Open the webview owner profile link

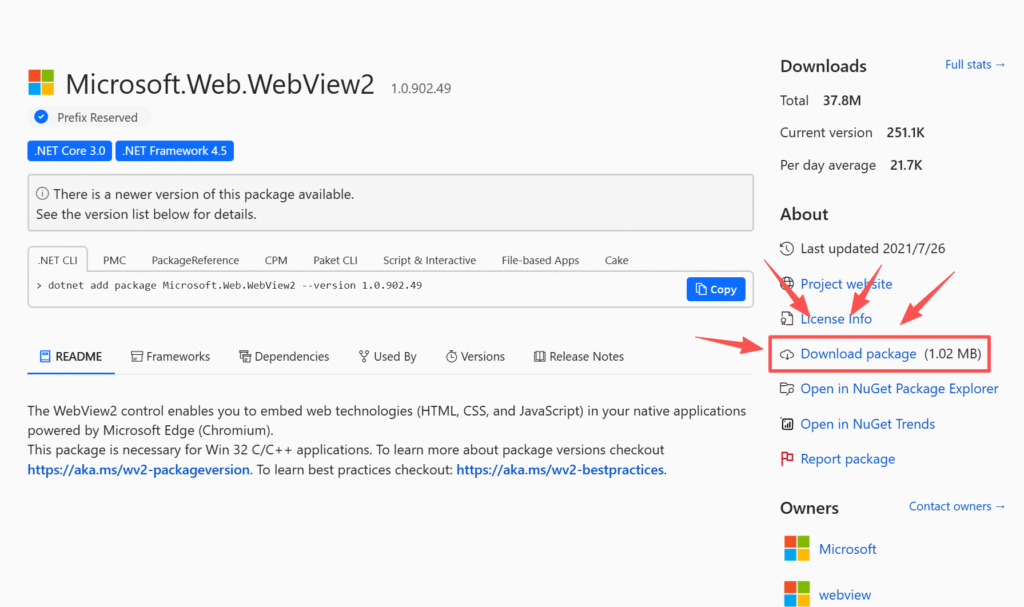(845, 595)
